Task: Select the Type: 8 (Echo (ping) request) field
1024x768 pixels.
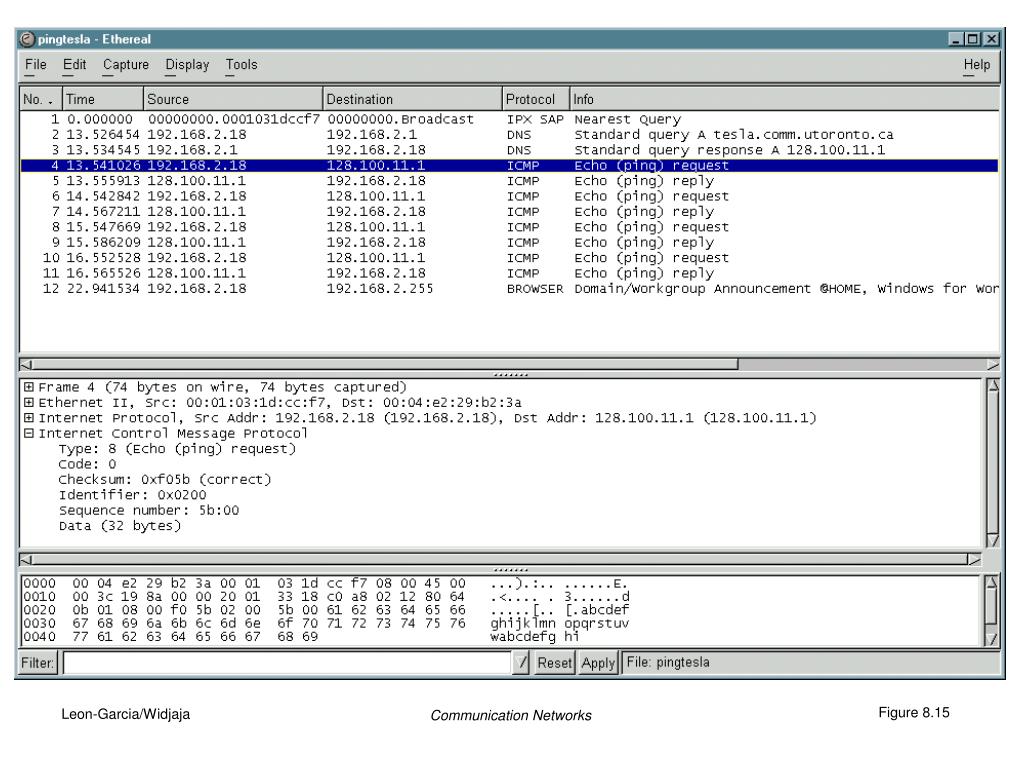Action: (x=177, y=449)
